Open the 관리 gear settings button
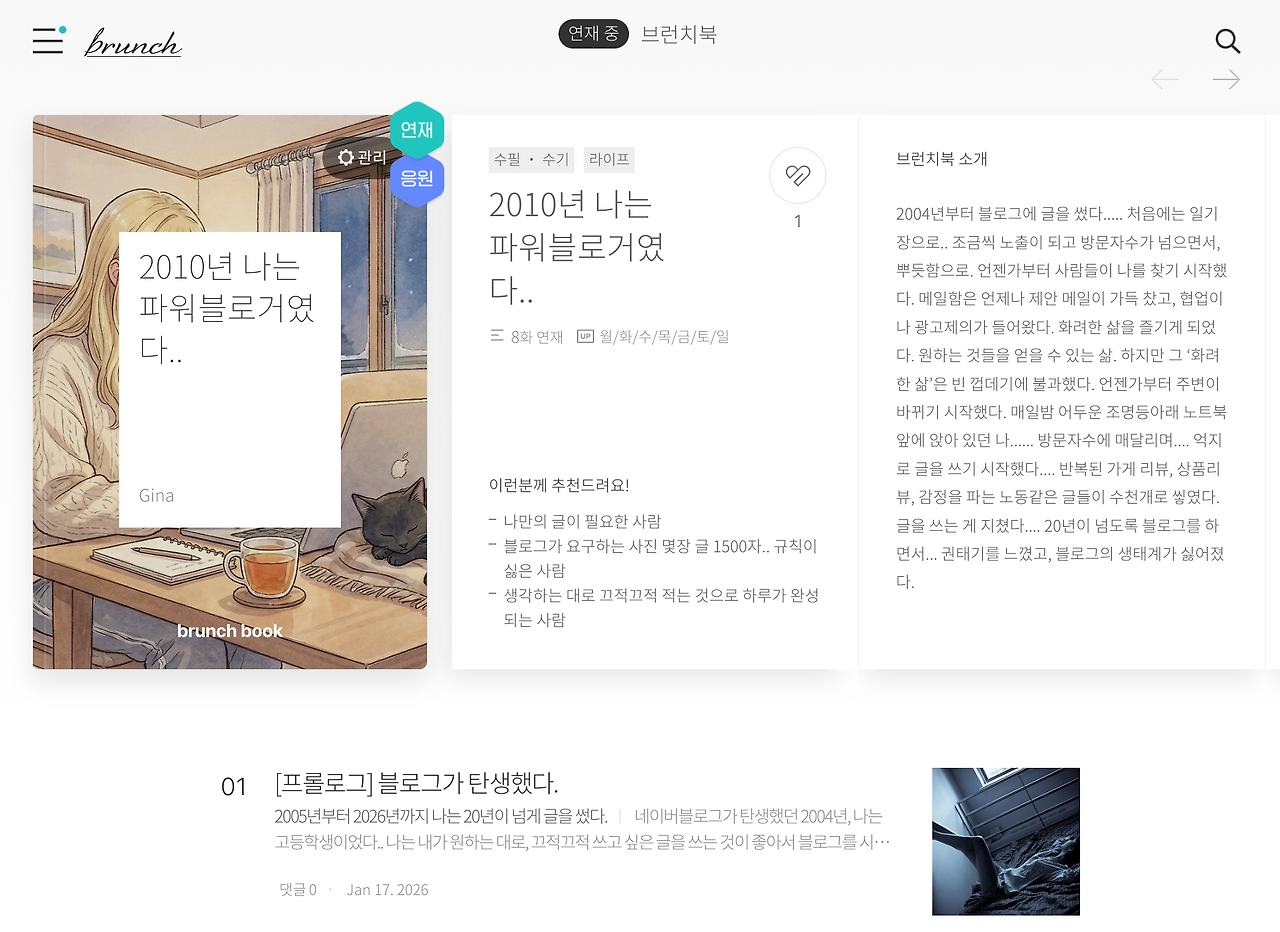The image size is (1280, 932). coord(362,157)
